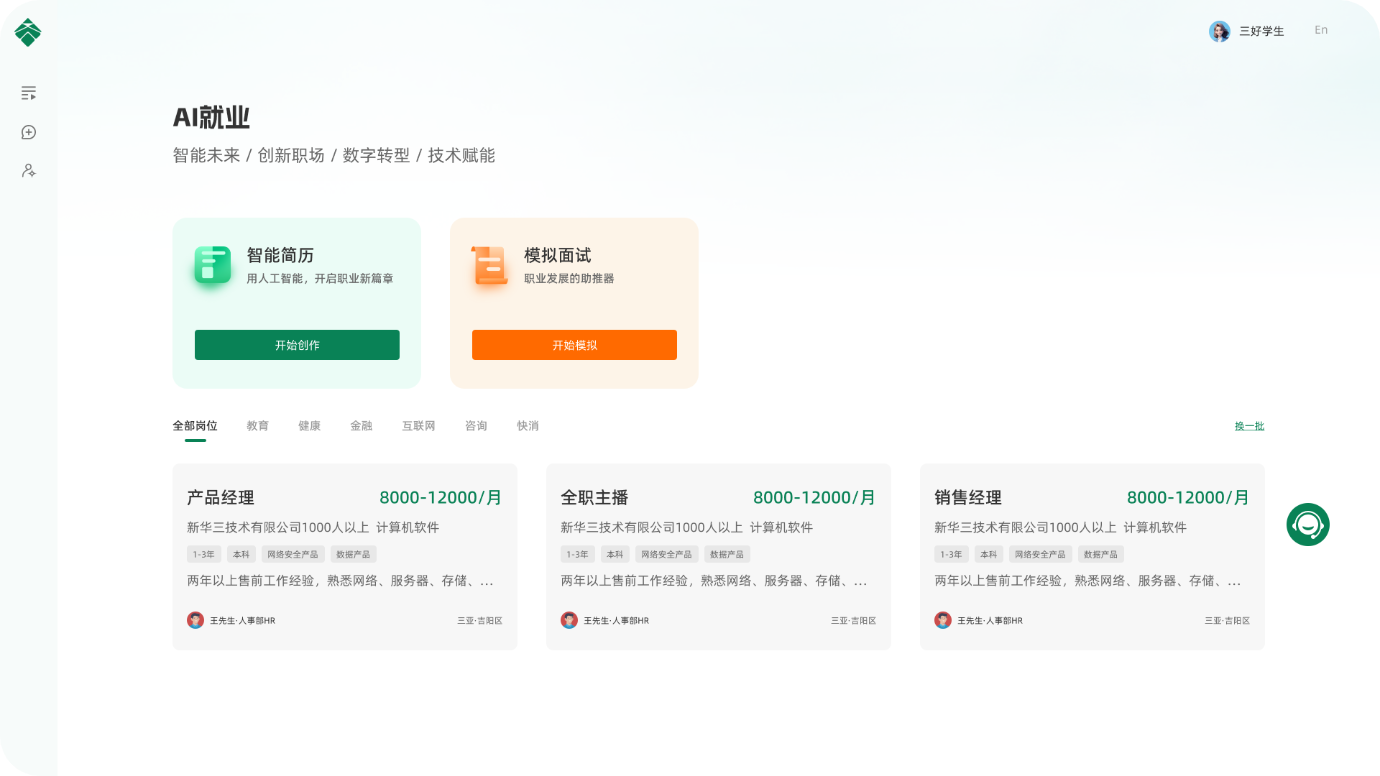Click the green customer service headset icon
The image size is (1380, 776).
pos(1307,524)
